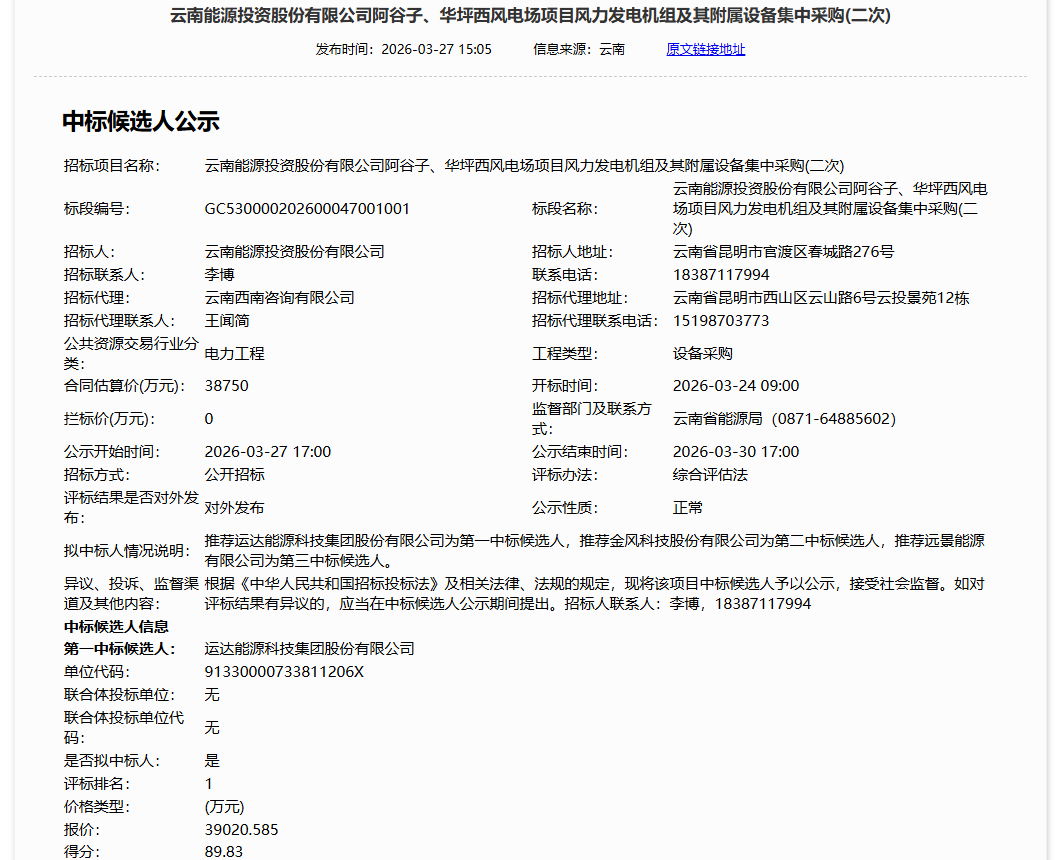The width and height of the screenshot is (1064, 860).
Task: Click the 拦标价 value 0
Action: coord(209,419)
